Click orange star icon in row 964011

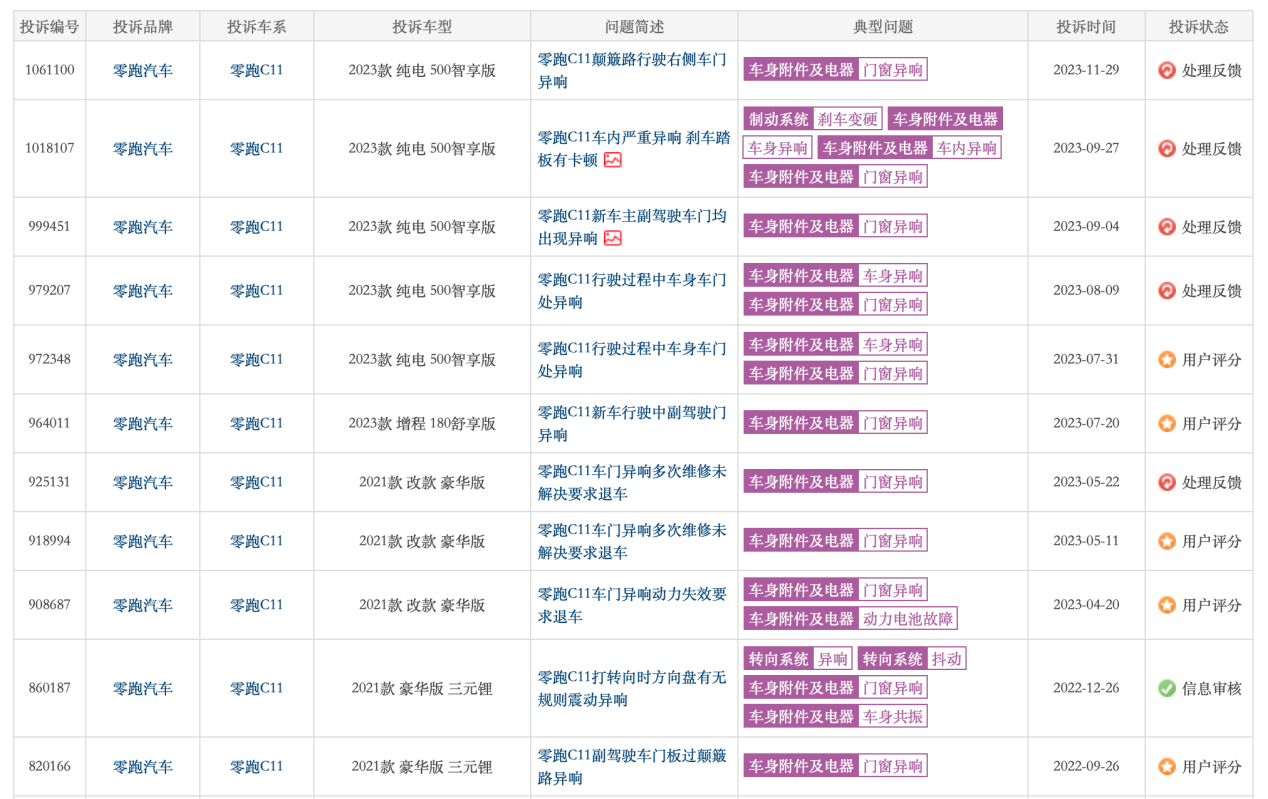(1166, 423)
